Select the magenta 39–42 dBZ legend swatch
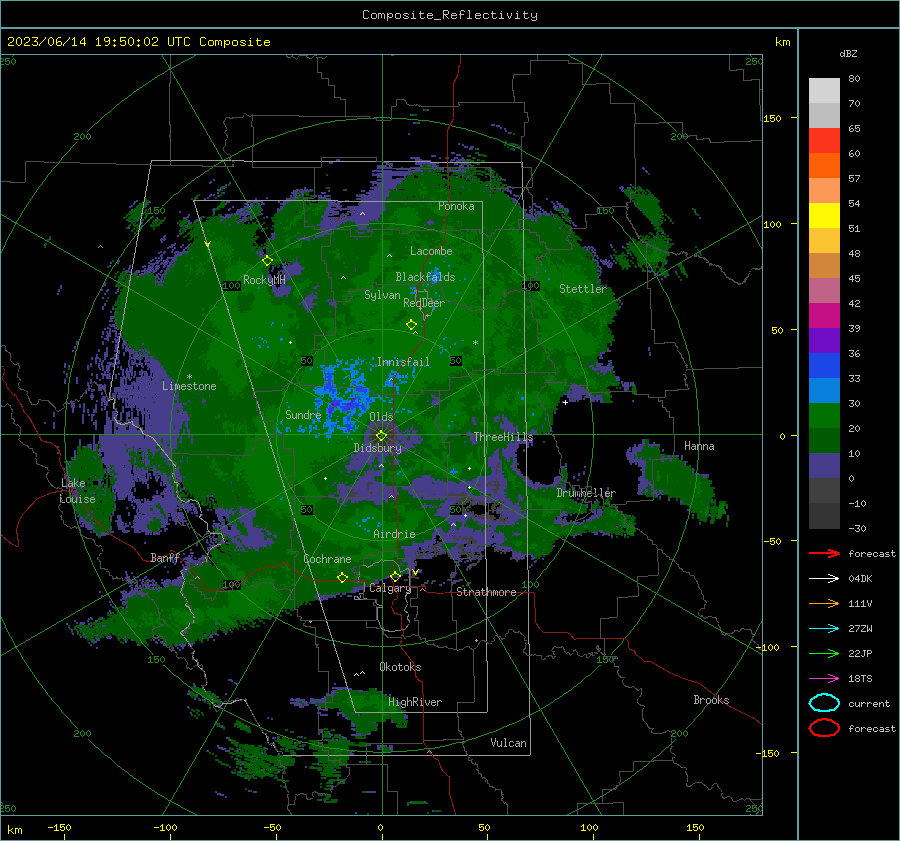Viewport: 900px width, 841px height. pos(824,316)
